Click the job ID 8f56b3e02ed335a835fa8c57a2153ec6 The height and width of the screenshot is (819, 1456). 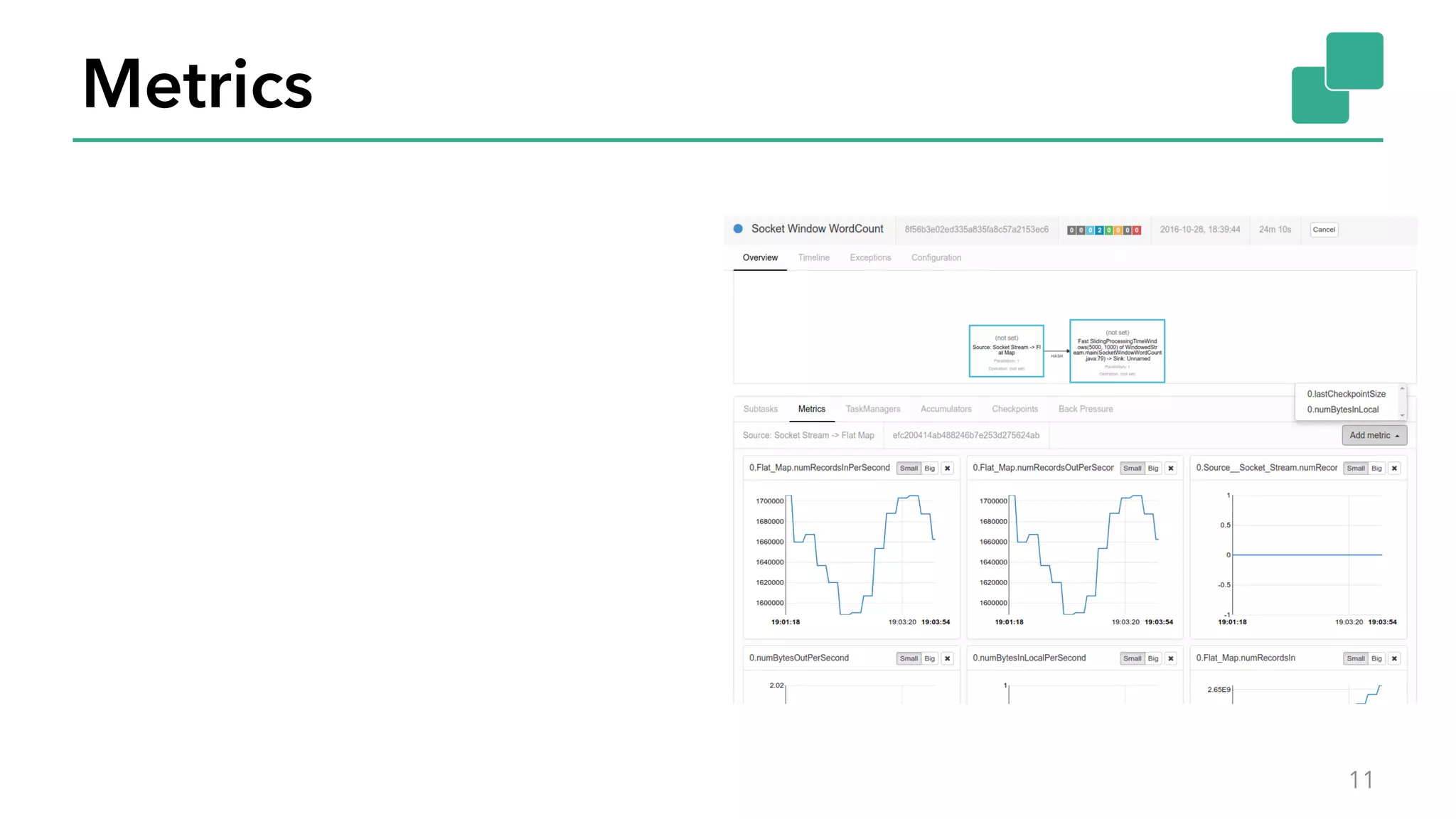click(x=976, y=230)
